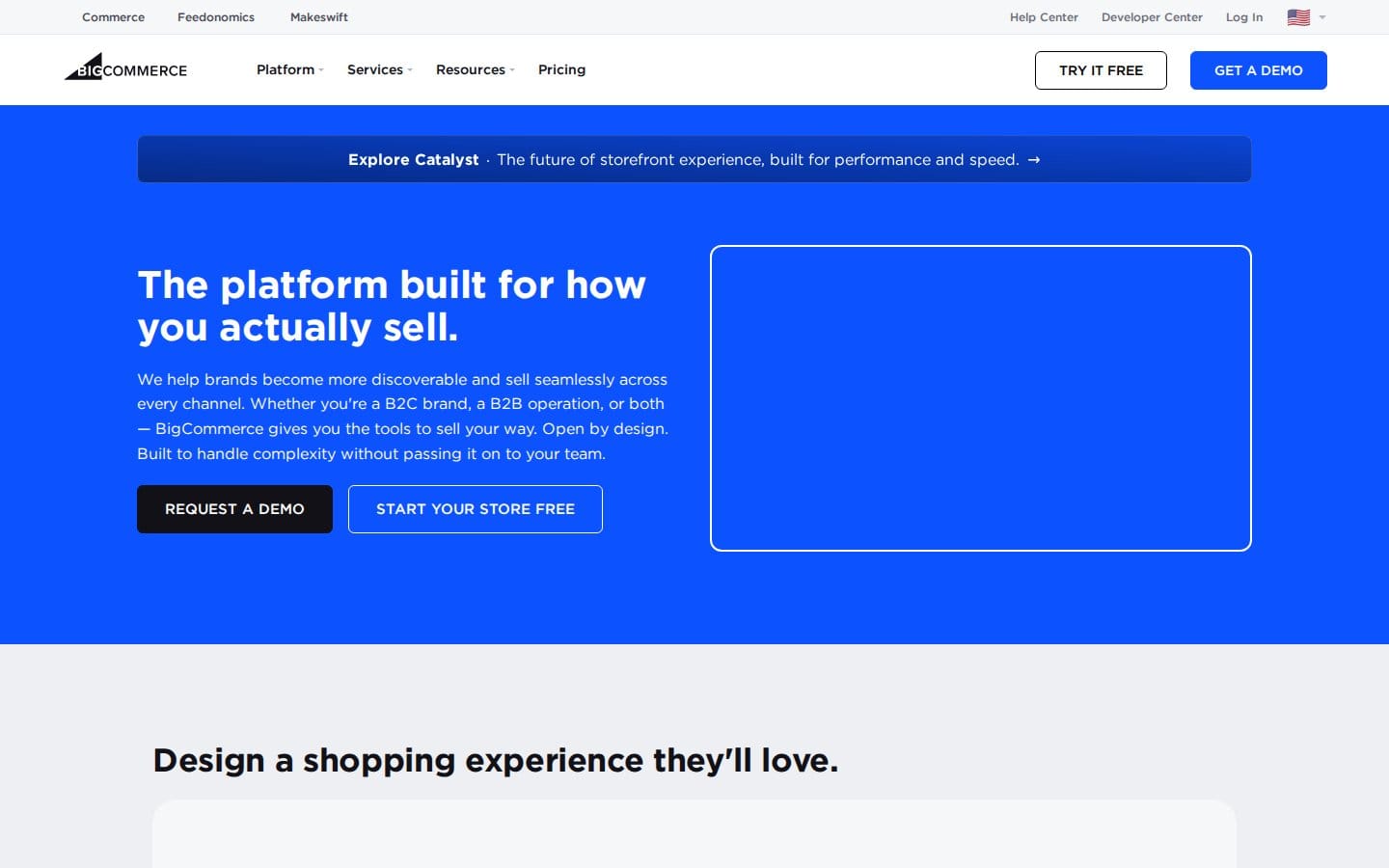The width and height of the screenshot is (1389, 868).
Task: Click the hero headline 'The platform built for how you actually sell.'
Action: point(392,306)
